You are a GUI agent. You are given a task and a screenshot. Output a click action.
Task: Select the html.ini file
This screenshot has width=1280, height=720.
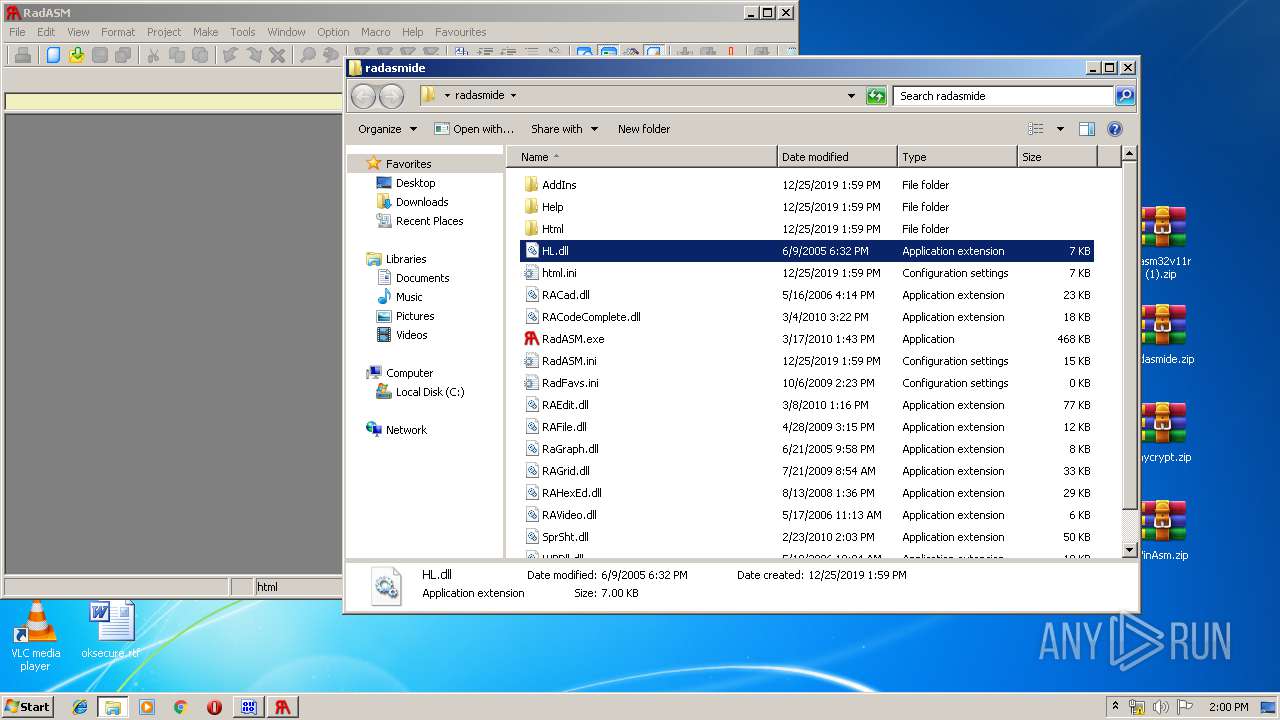[x=806, y=273]
